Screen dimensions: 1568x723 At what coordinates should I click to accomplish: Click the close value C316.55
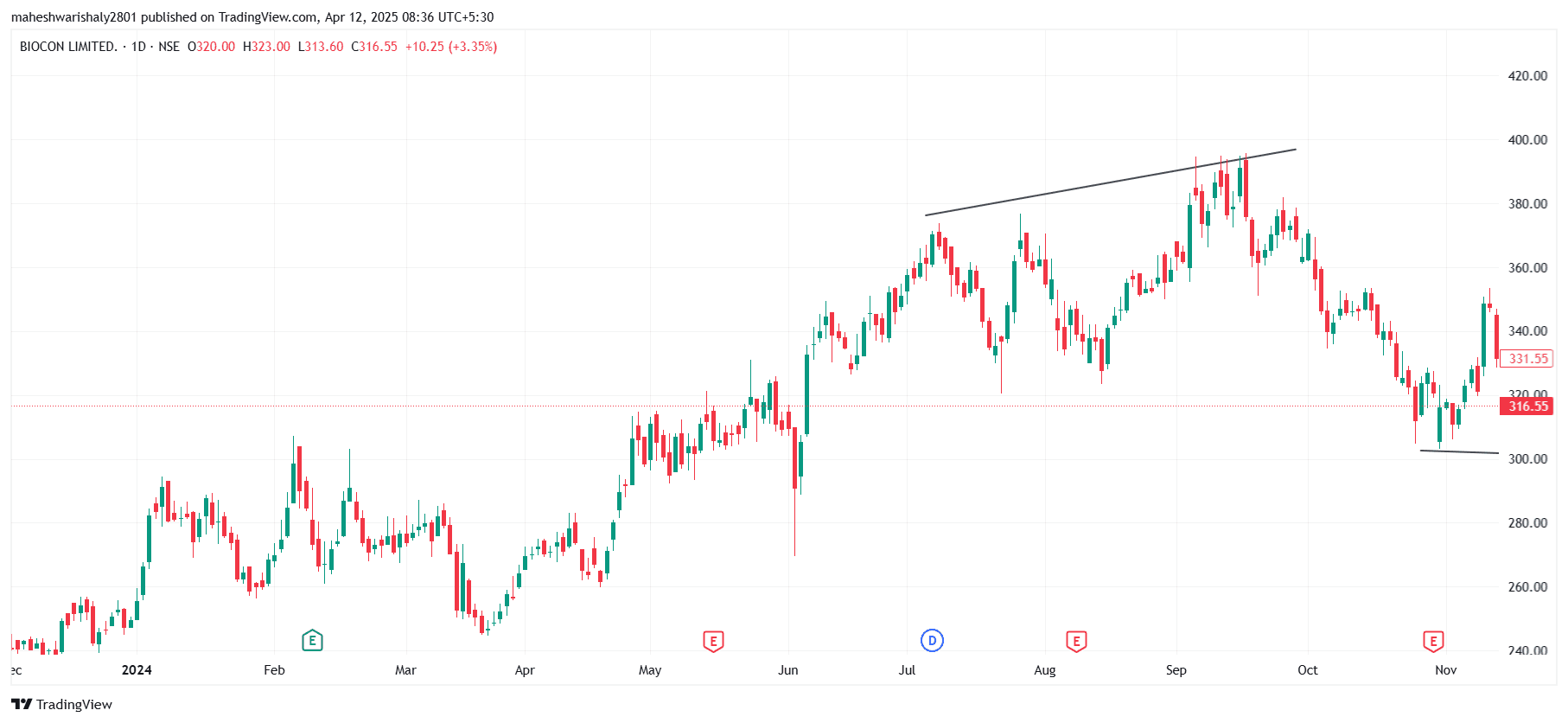tap(374, 47)
